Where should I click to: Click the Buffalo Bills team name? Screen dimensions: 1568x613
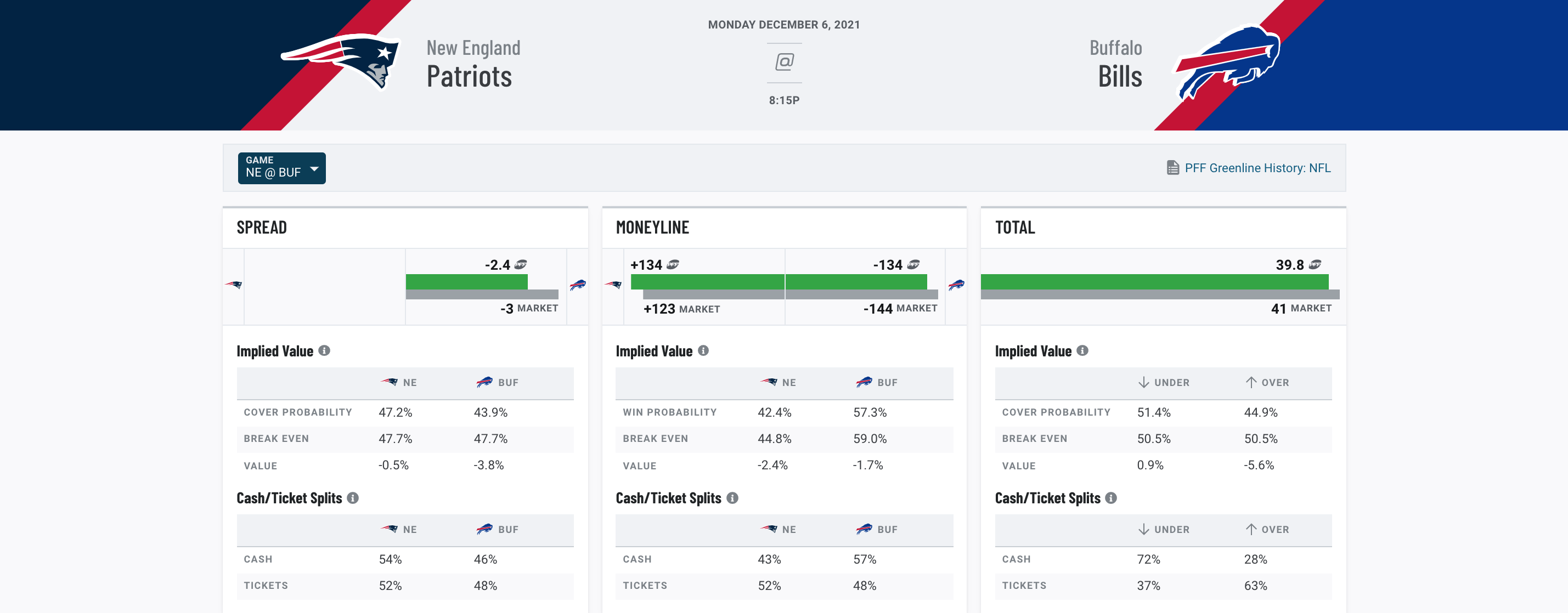click(1116, 64)
